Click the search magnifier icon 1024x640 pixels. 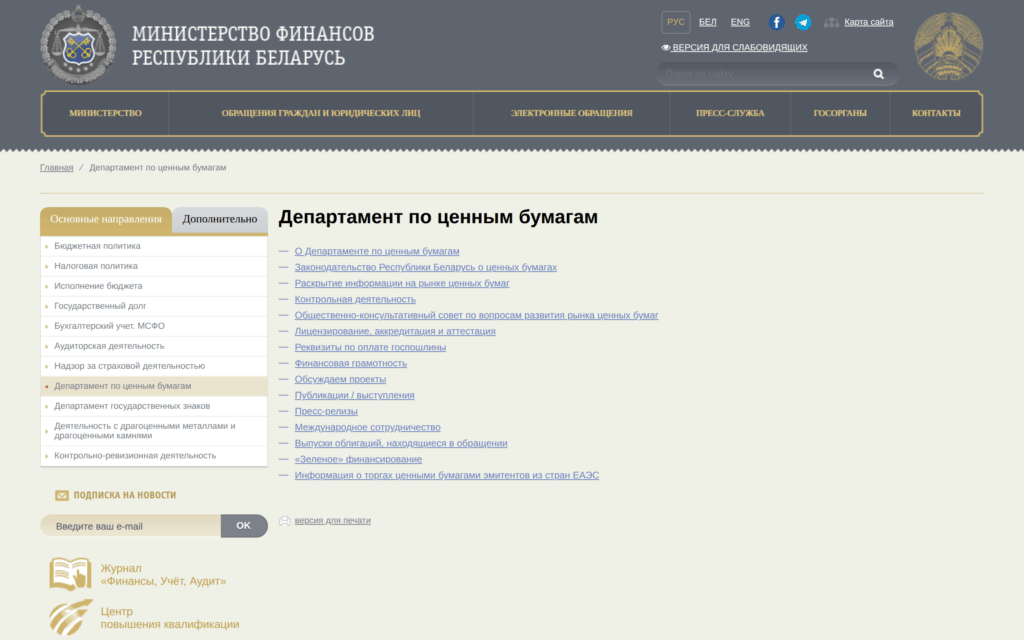(x=878, y=74)
